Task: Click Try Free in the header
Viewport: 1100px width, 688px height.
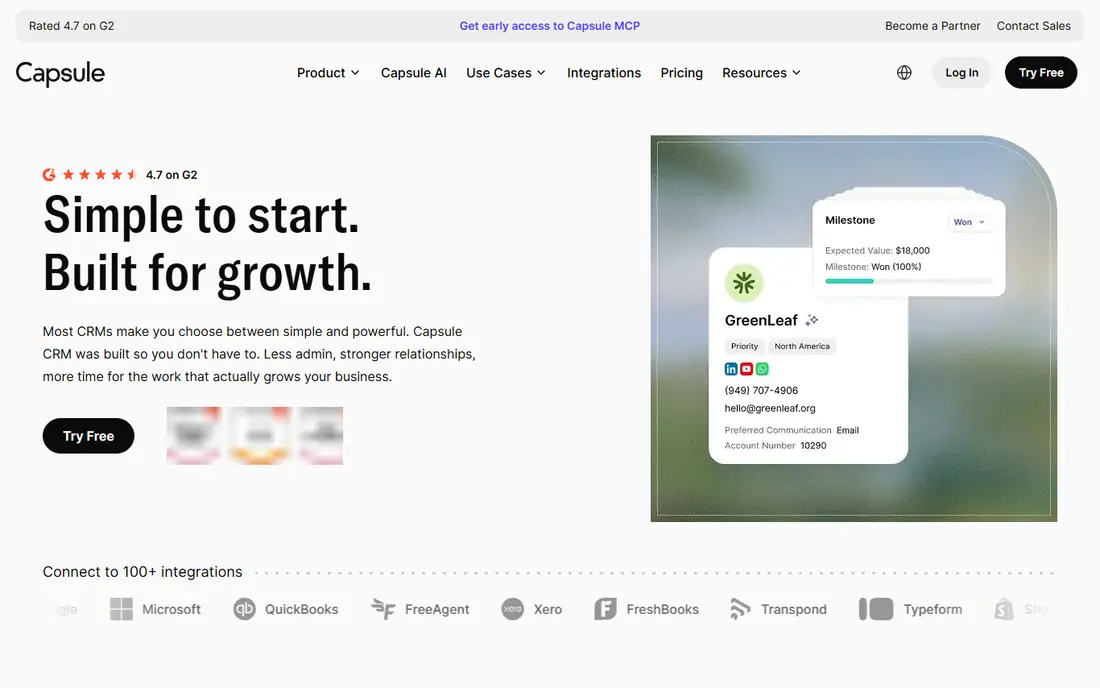Action: 1041,72
